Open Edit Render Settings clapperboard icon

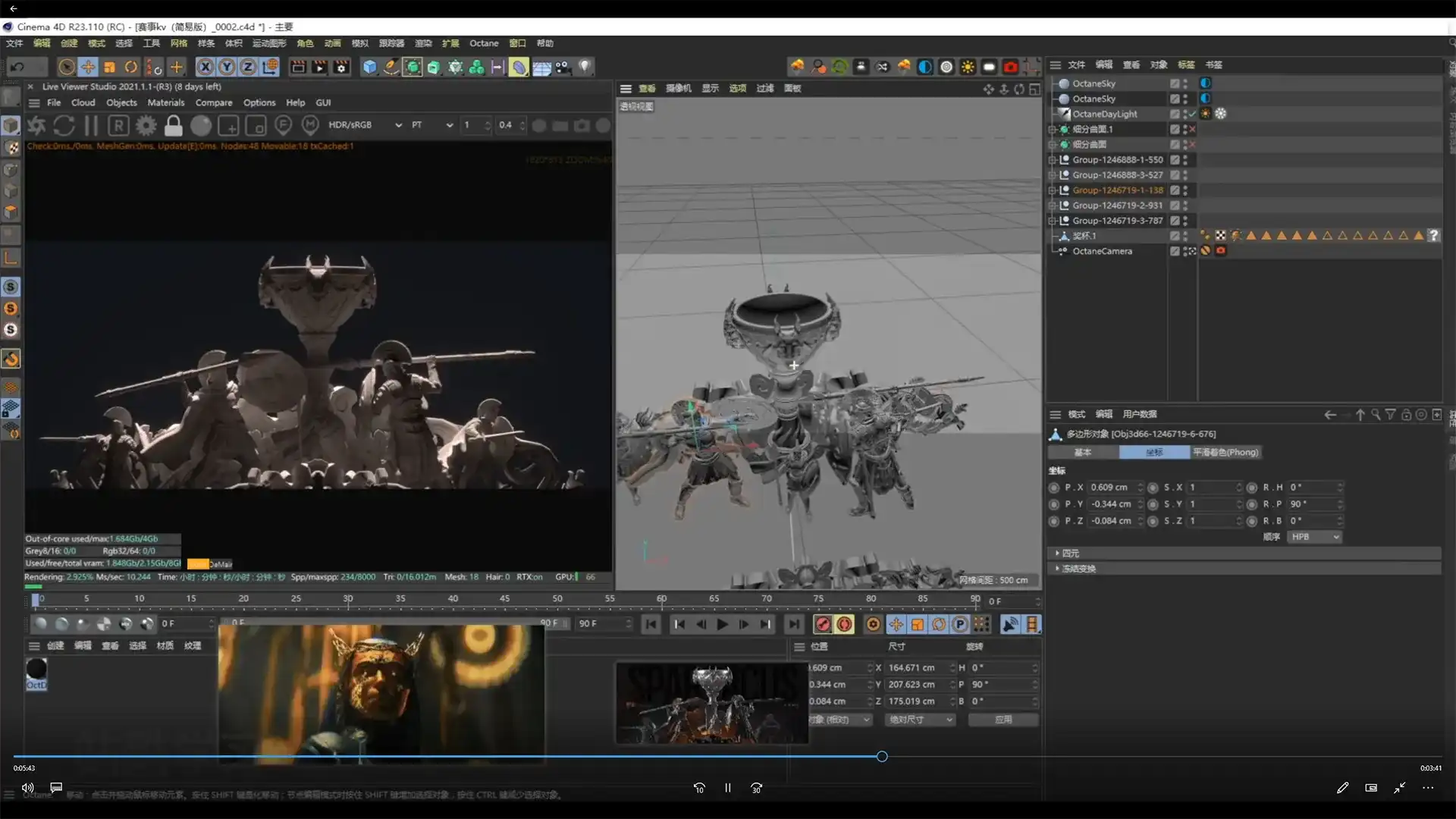pos(341,67)
